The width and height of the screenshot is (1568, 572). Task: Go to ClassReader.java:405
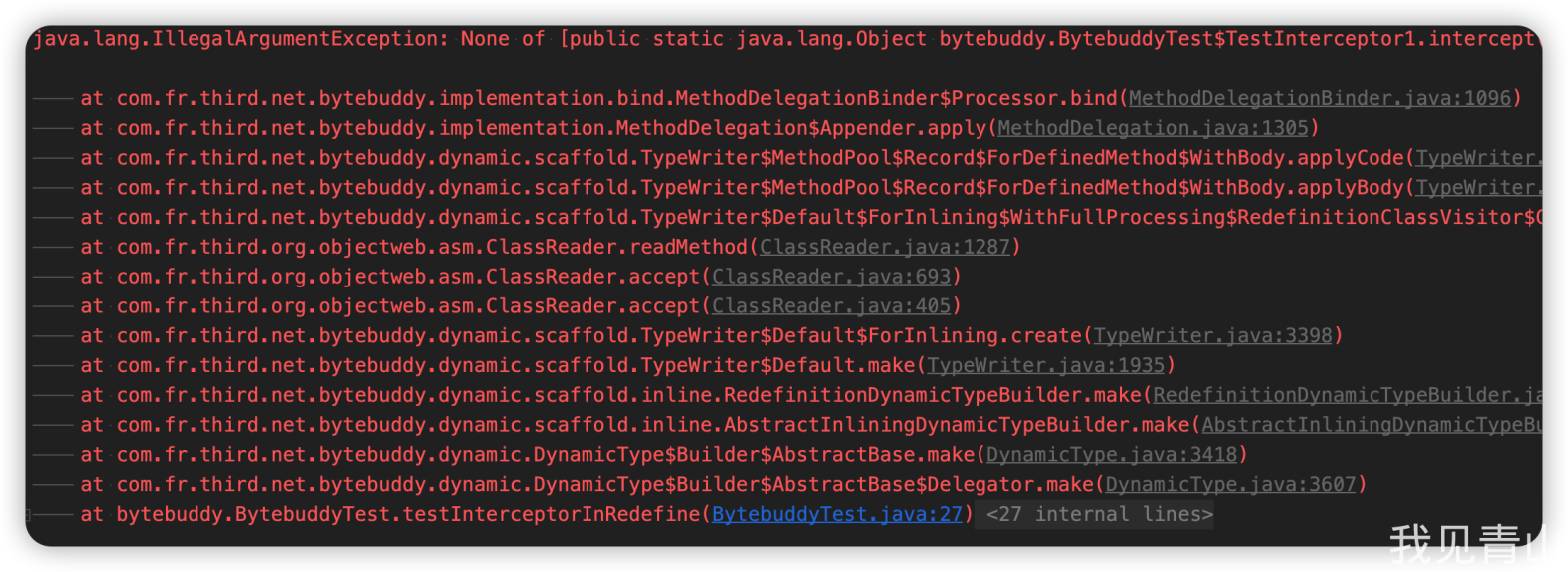[831, 306]
